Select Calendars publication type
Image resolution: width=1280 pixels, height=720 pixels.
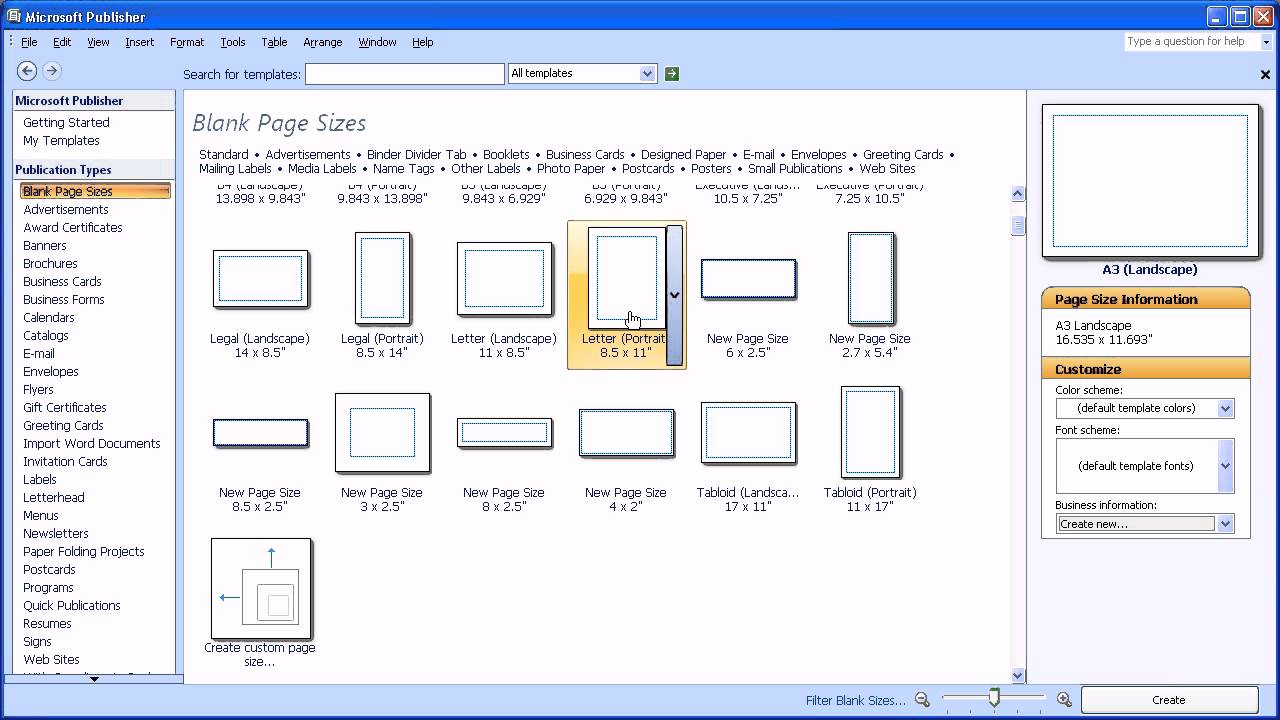(49, 317)
